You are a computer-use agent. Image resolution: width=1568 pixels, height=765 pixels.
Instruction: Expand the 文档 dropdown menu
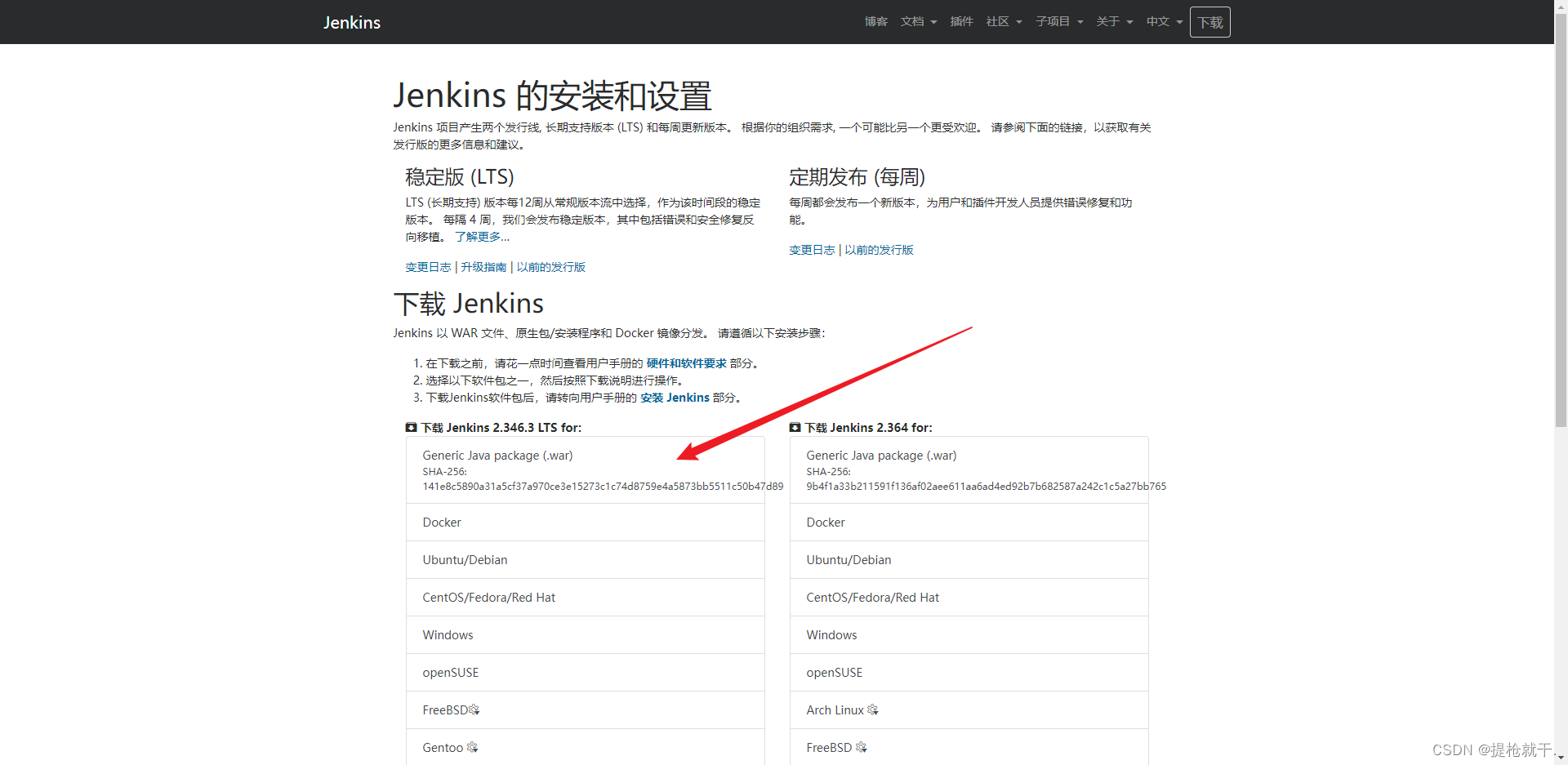tap(919, 22)
